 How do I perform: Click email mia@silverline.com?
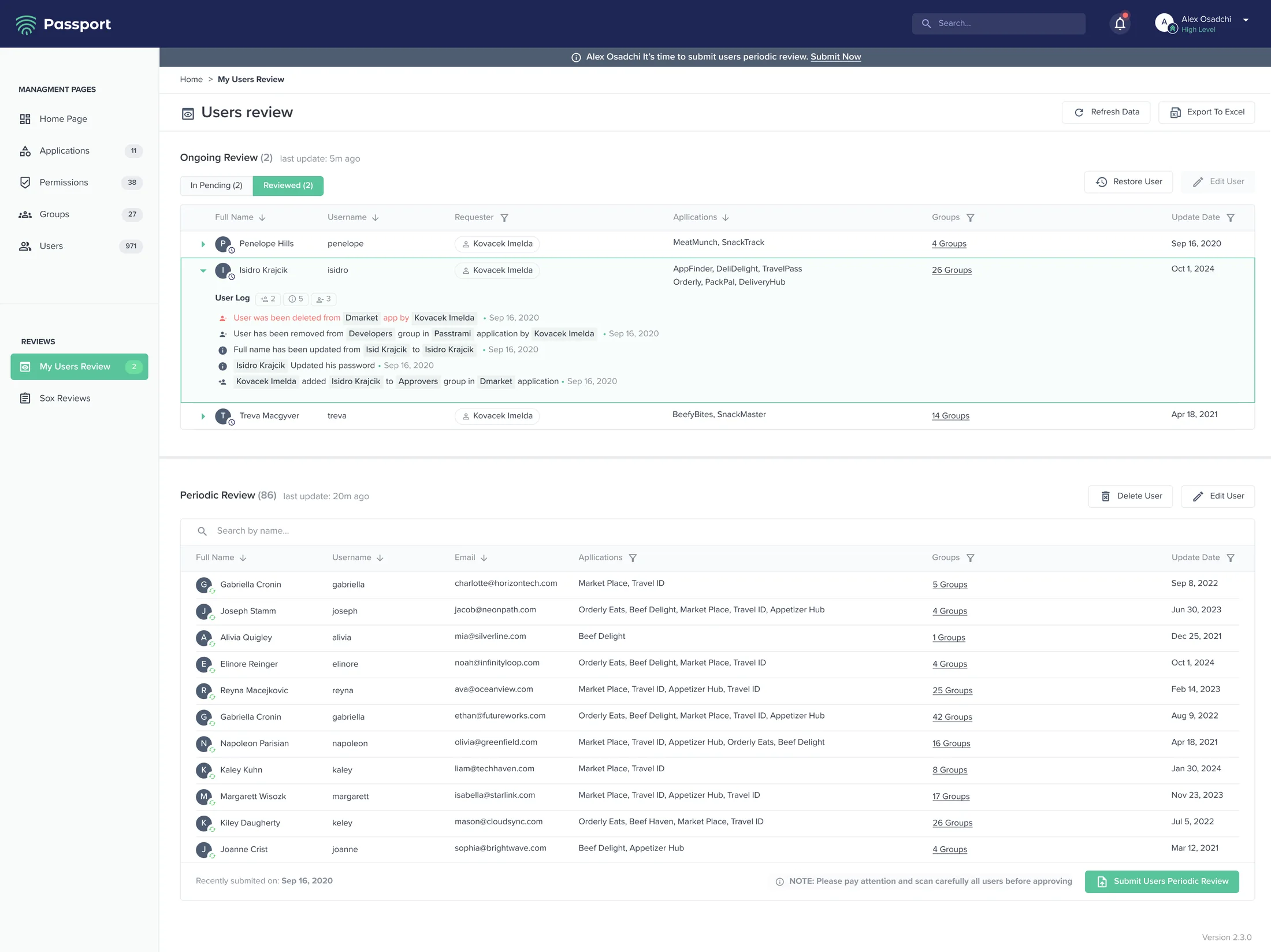coord(490,637)
